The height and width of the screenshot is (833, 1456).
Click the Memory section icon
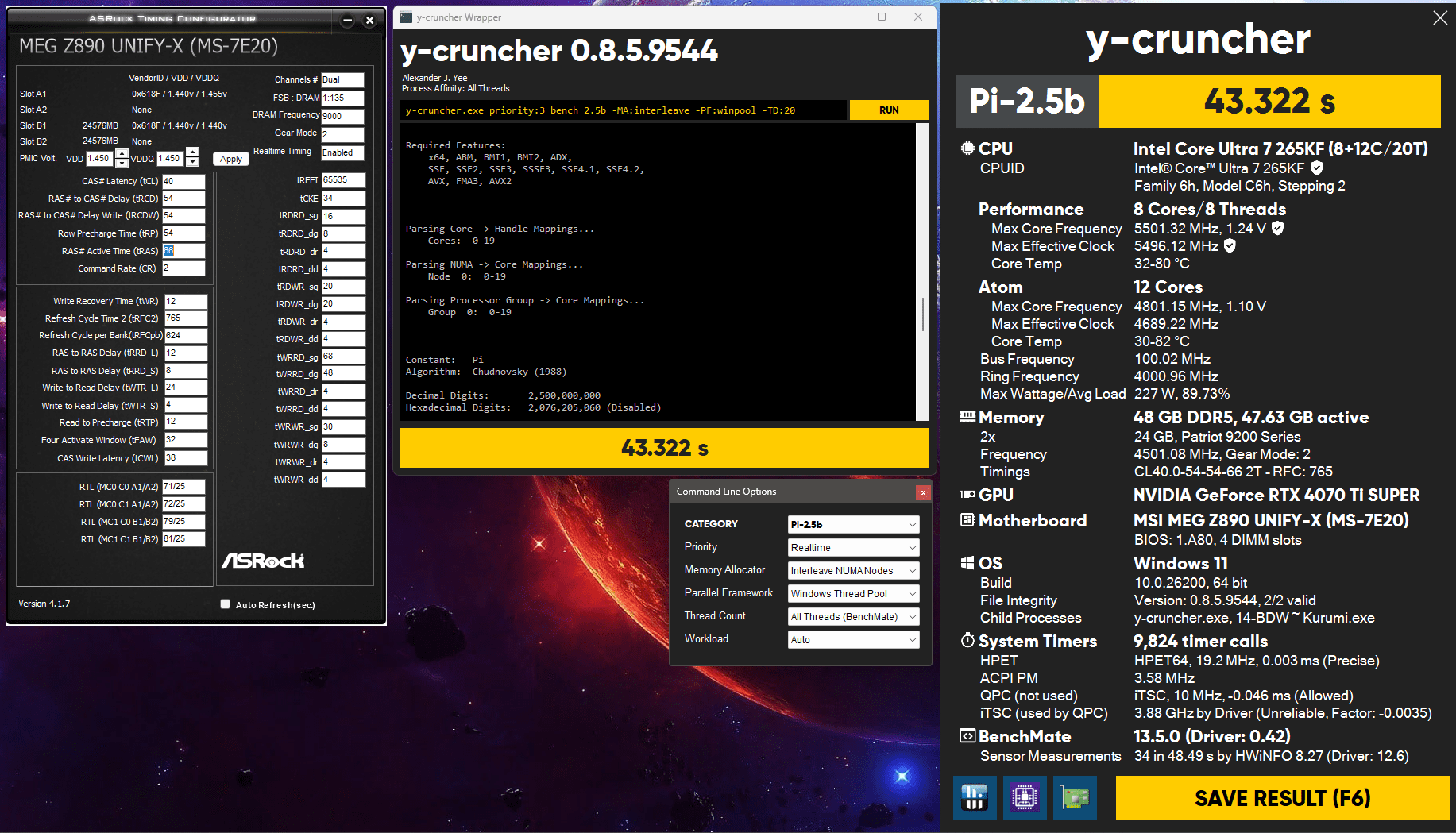pos(967,417)
